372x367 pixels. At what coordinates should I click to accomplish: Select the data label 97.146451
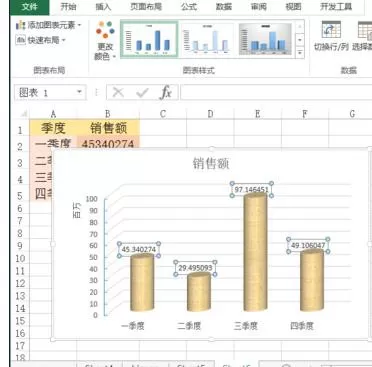click(252, 190)
